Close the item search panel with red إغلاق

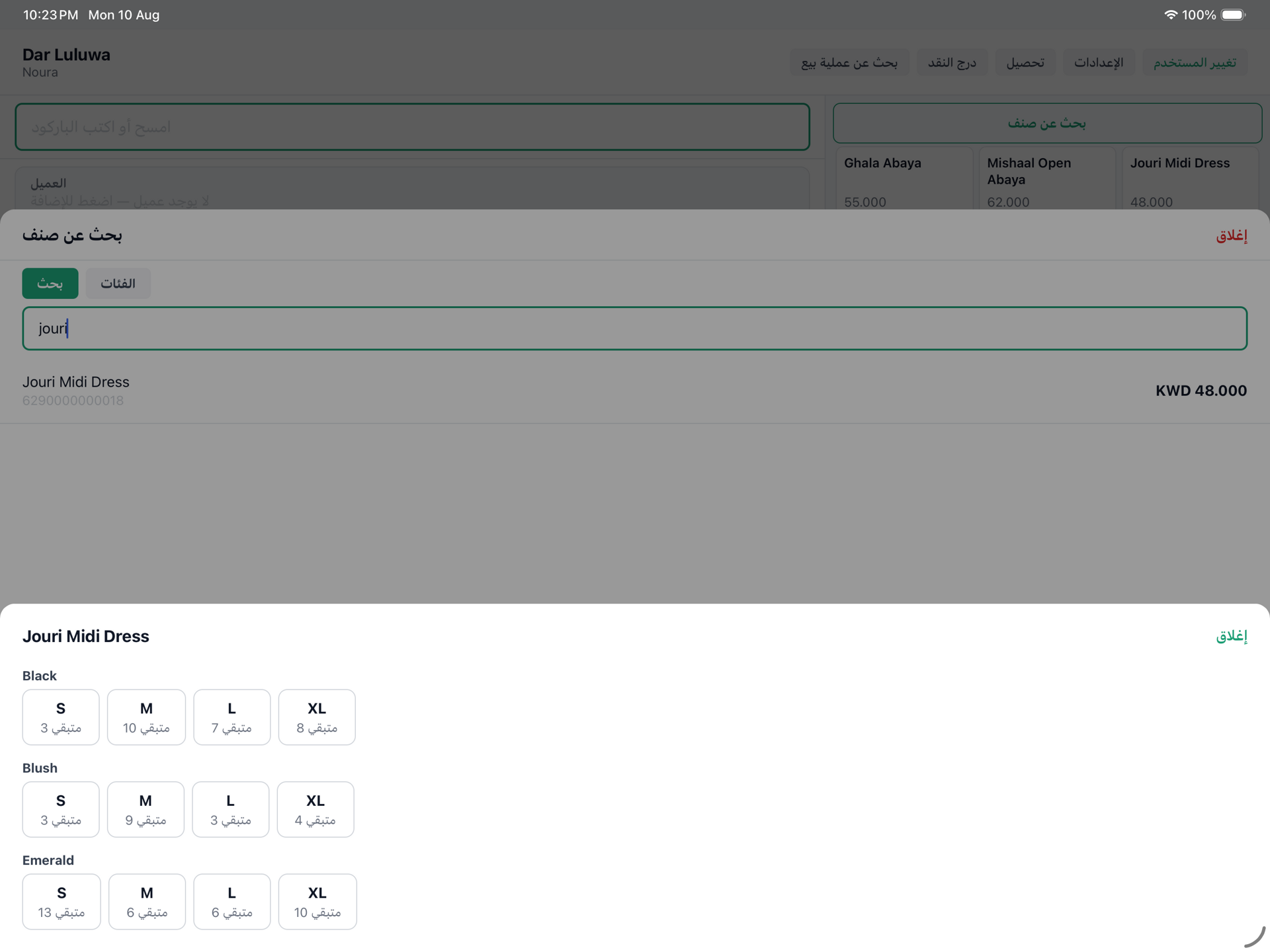tap(1231, 235)
